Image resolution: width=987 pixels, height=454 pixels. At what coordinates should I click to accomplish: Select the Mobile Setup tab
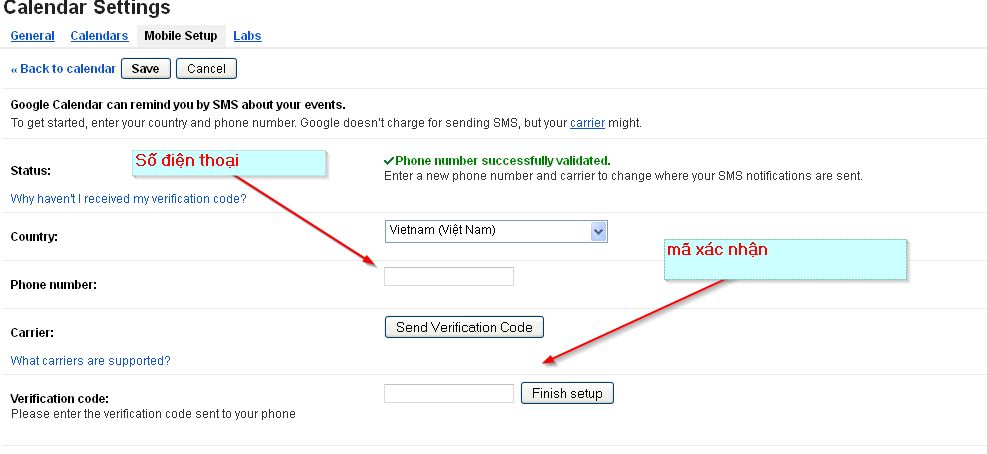tap(180, 36)
